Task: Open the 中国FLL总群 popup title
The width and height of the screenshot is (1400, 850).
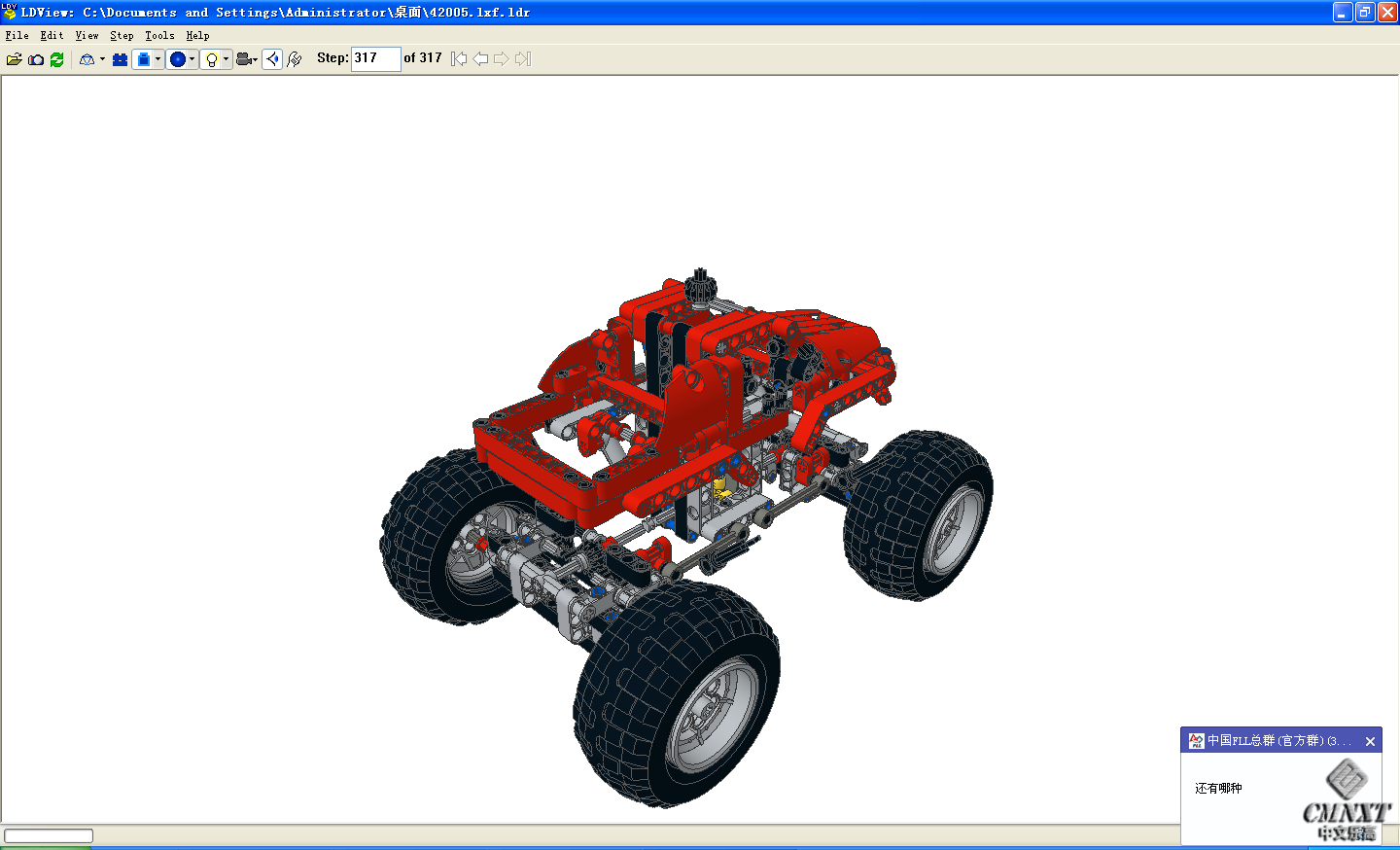Action: (1278, 741)
